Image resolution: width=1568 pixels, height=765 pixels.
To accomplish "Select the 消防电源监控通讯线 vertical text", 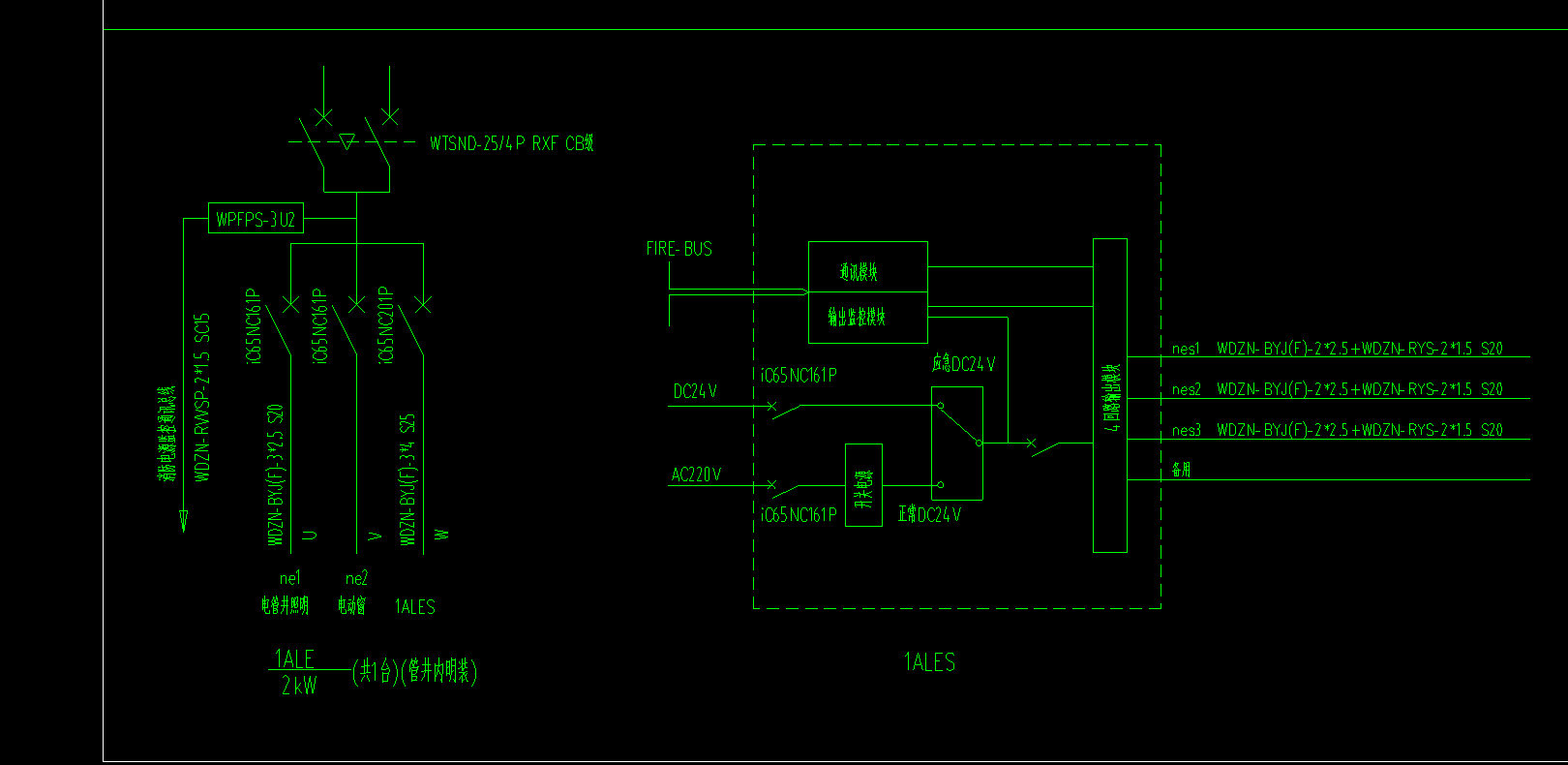I will tap(167, 433).
